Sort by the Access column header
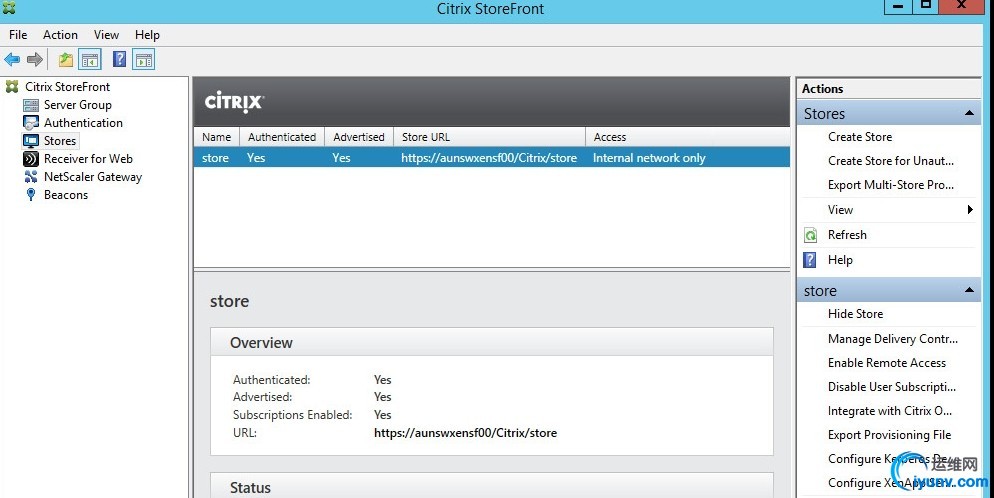The height and width of the screenshot is (498, 994). pyautogui.click(x=688, y=137)
